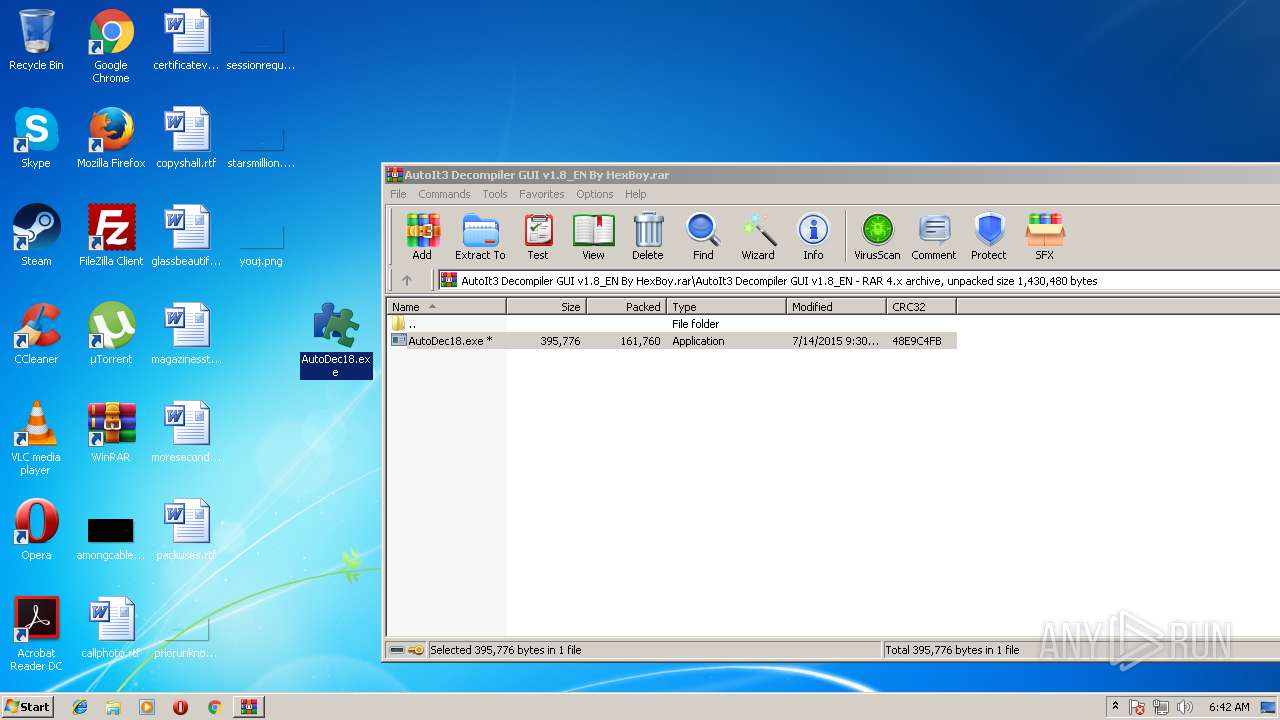Screen dimensions: 1280x720
Task: Open Windows Explorer folder from taskbar
Action: pyautogui.click(x=113, y=707)
